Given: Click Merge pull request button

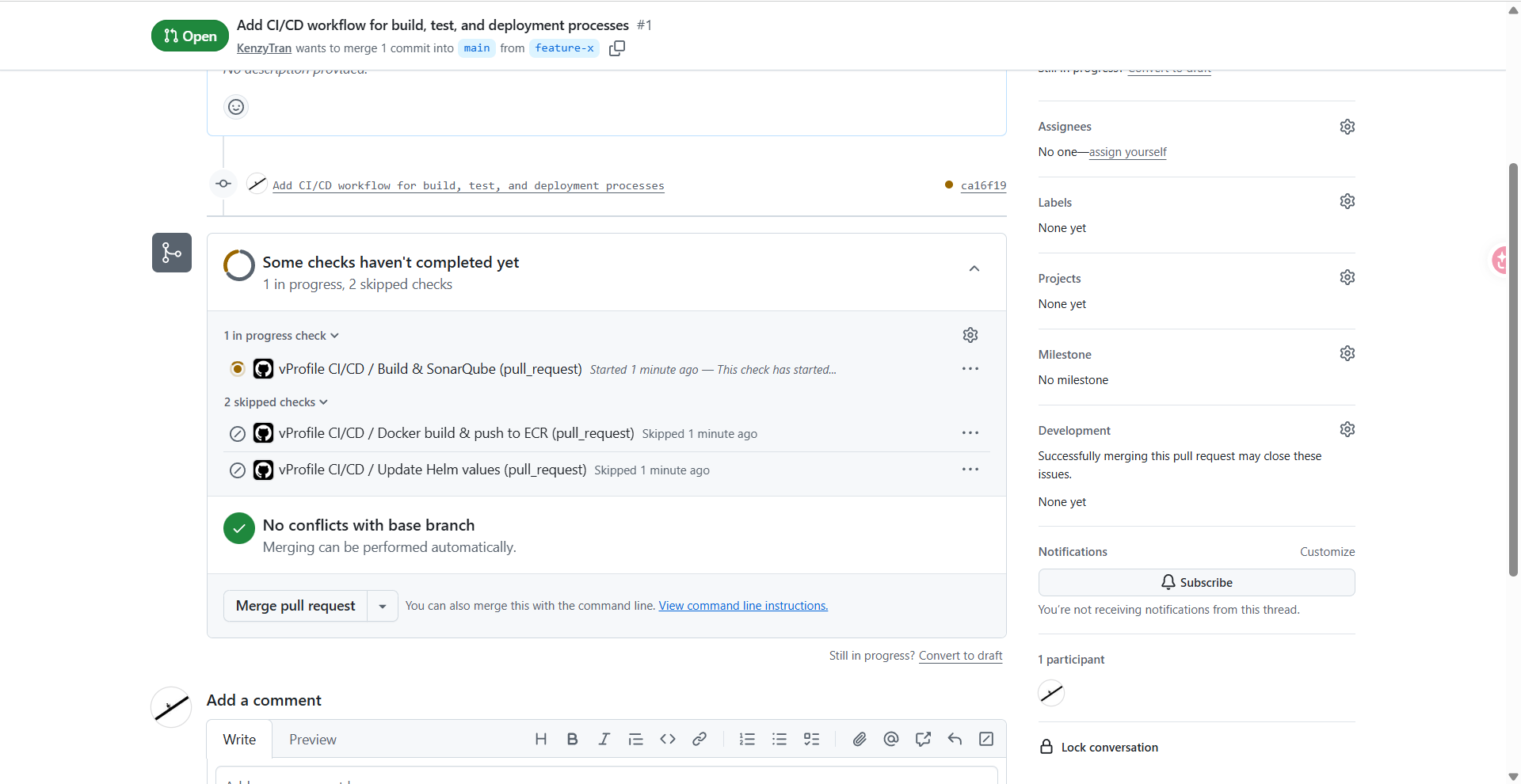Looking at the screenshot, I should pos(295,606).
